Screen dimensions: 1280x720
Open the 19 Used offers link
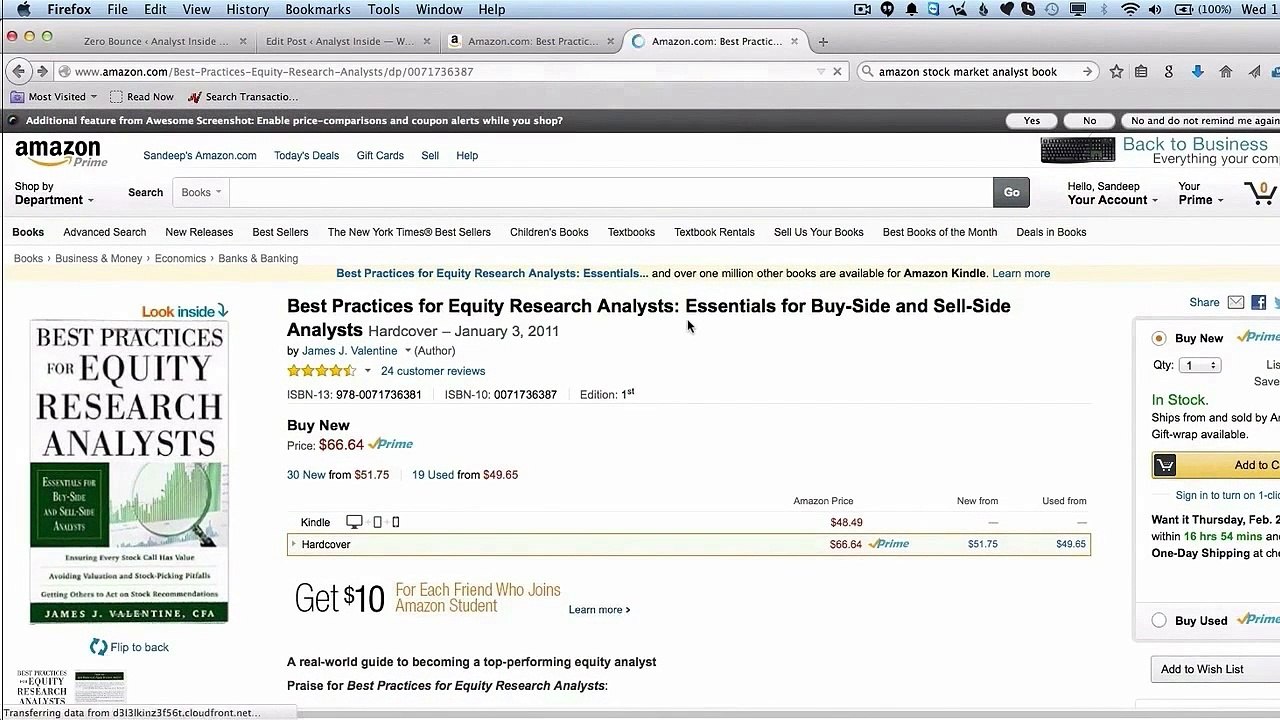[433, 475]
